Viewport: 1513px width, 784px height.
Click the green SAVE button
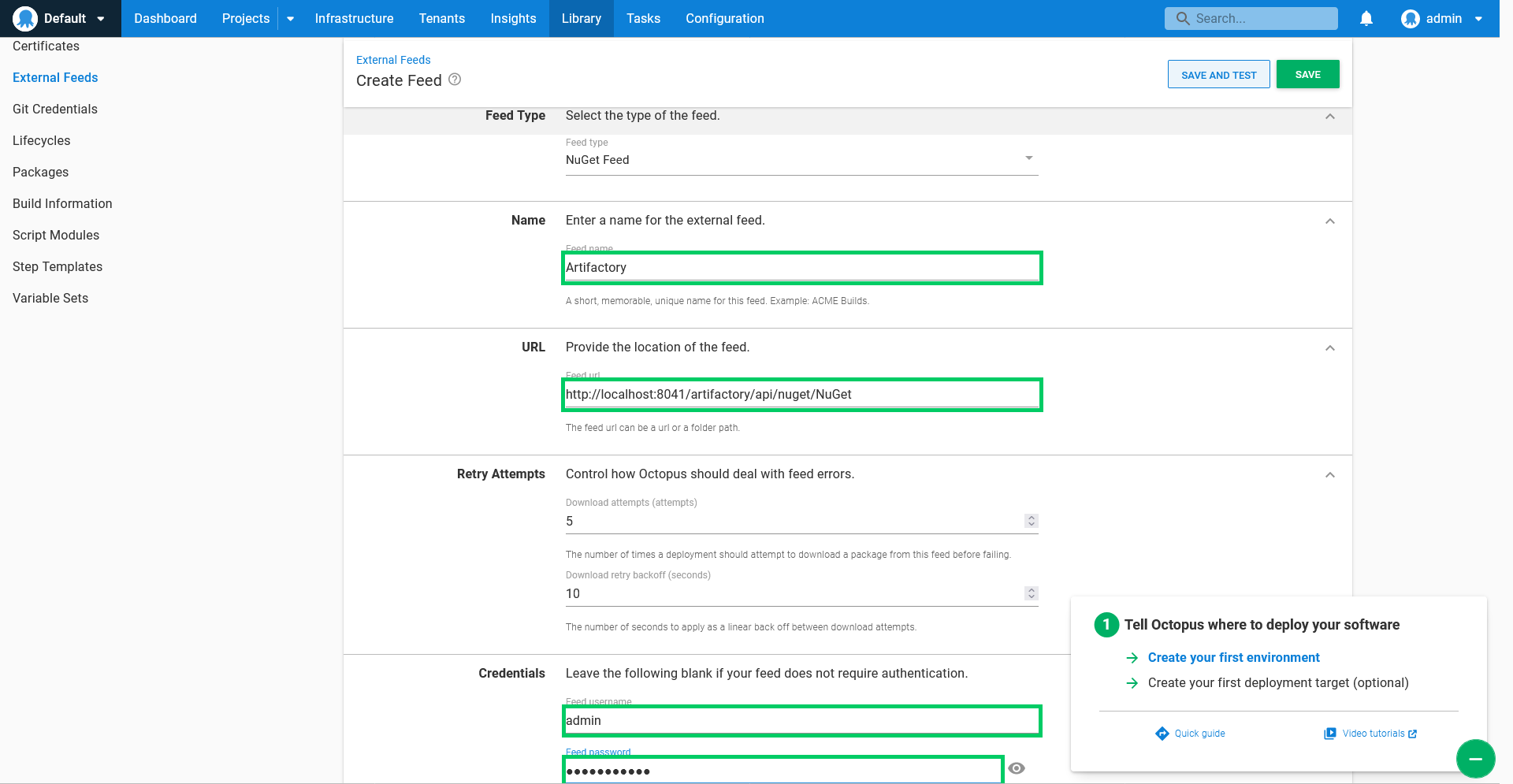point(1308,75)
